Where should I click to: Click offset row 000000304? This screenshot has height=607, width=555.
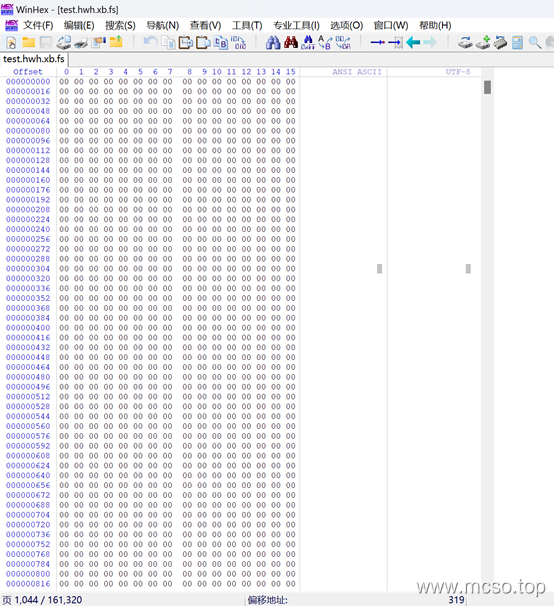(28, 269)
